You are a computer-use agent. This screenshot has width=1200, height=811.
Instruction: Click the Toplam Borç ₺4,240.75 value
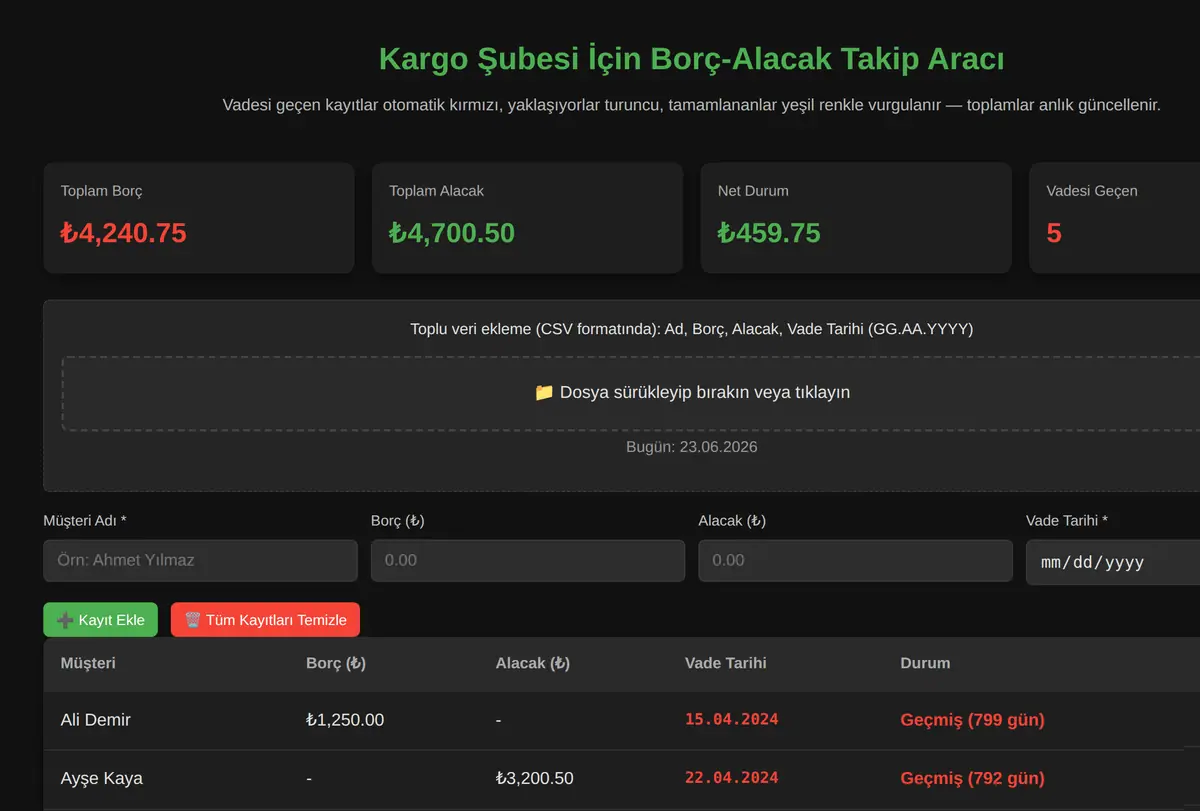coord(123,233)
